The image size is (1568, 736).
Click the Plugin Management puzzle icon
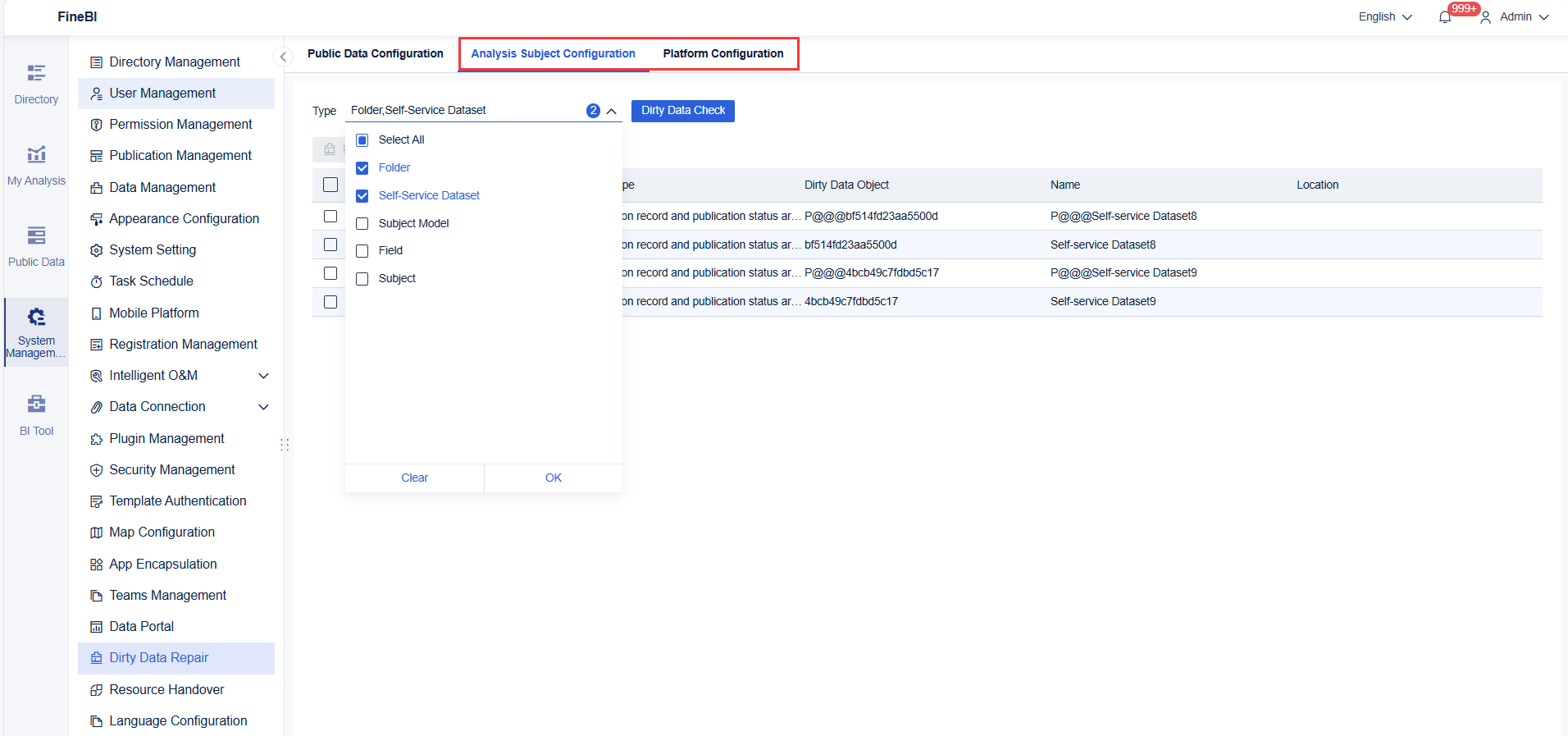pyautogui.click(x=97, y=439)
